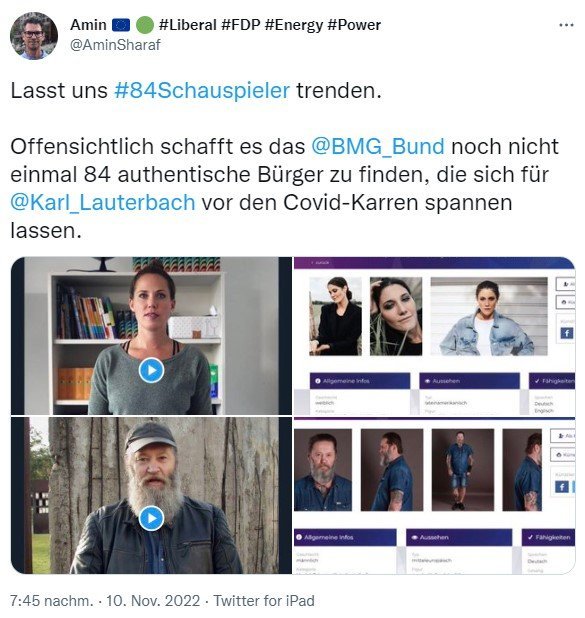Open the #84Schauspieler hashtag

point(202,91)
